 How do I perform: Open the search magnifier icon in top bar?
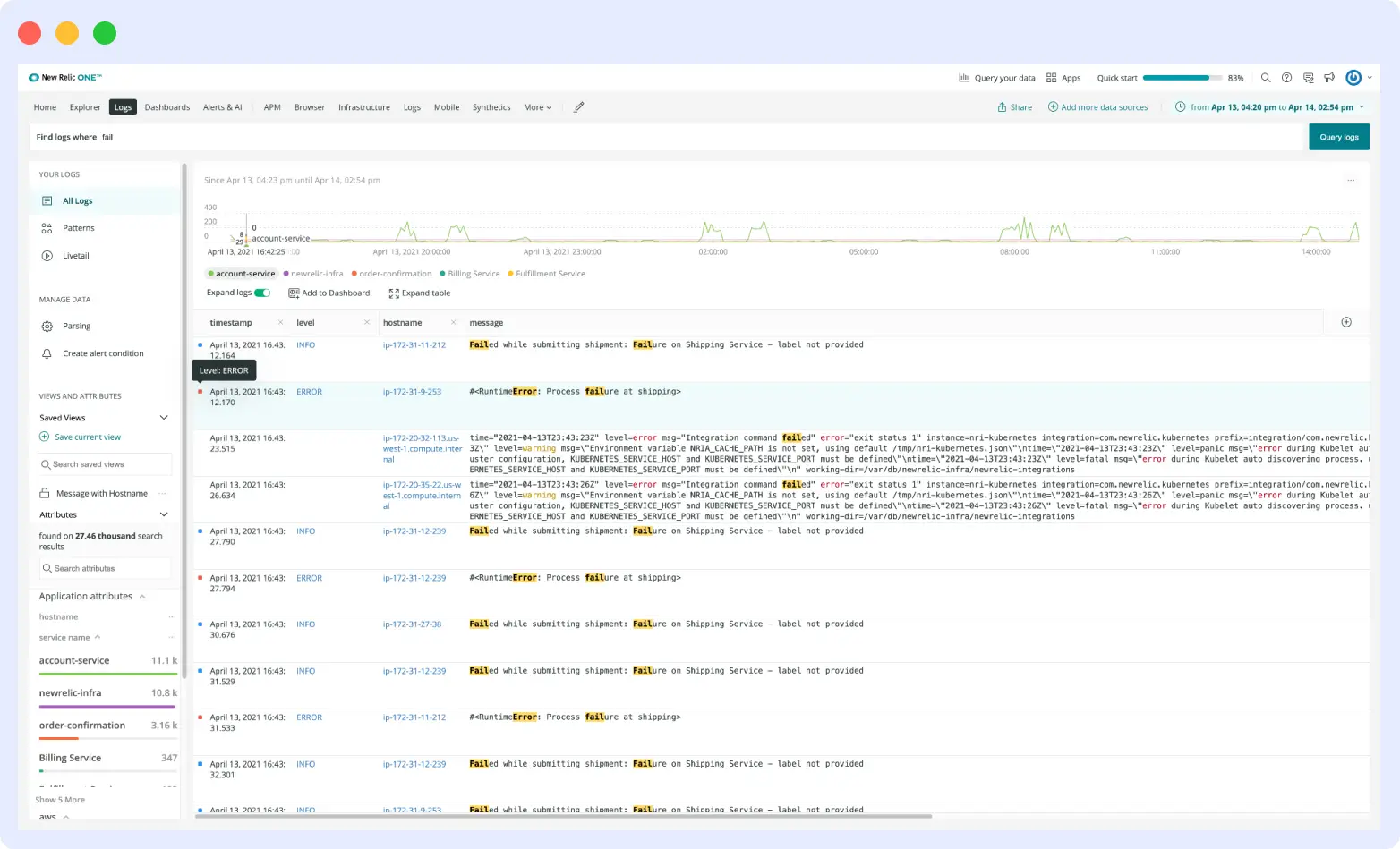click(1266, 78)
